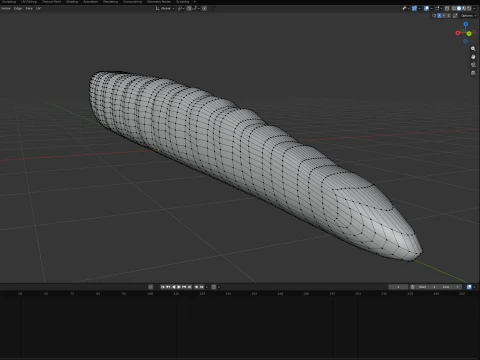
Task: Open the Global transform orientation dropdown
Action: 165,8
